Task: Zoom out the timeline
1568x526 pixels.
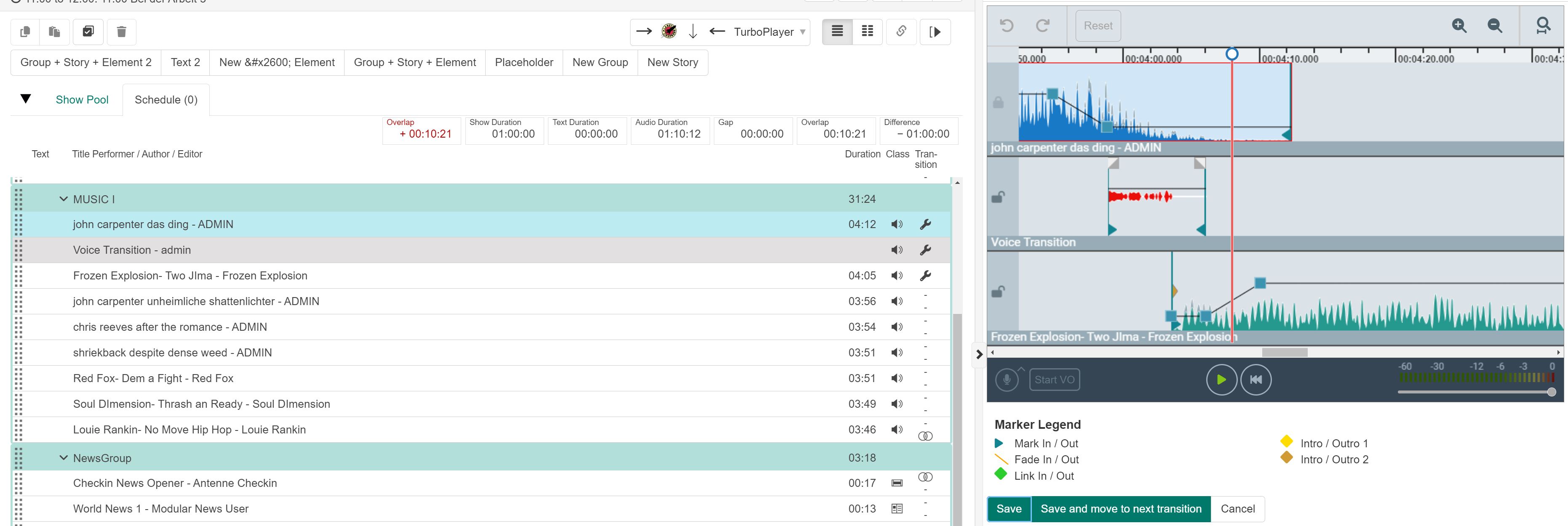Action: pyautogui.click(x=1495, y=26)
